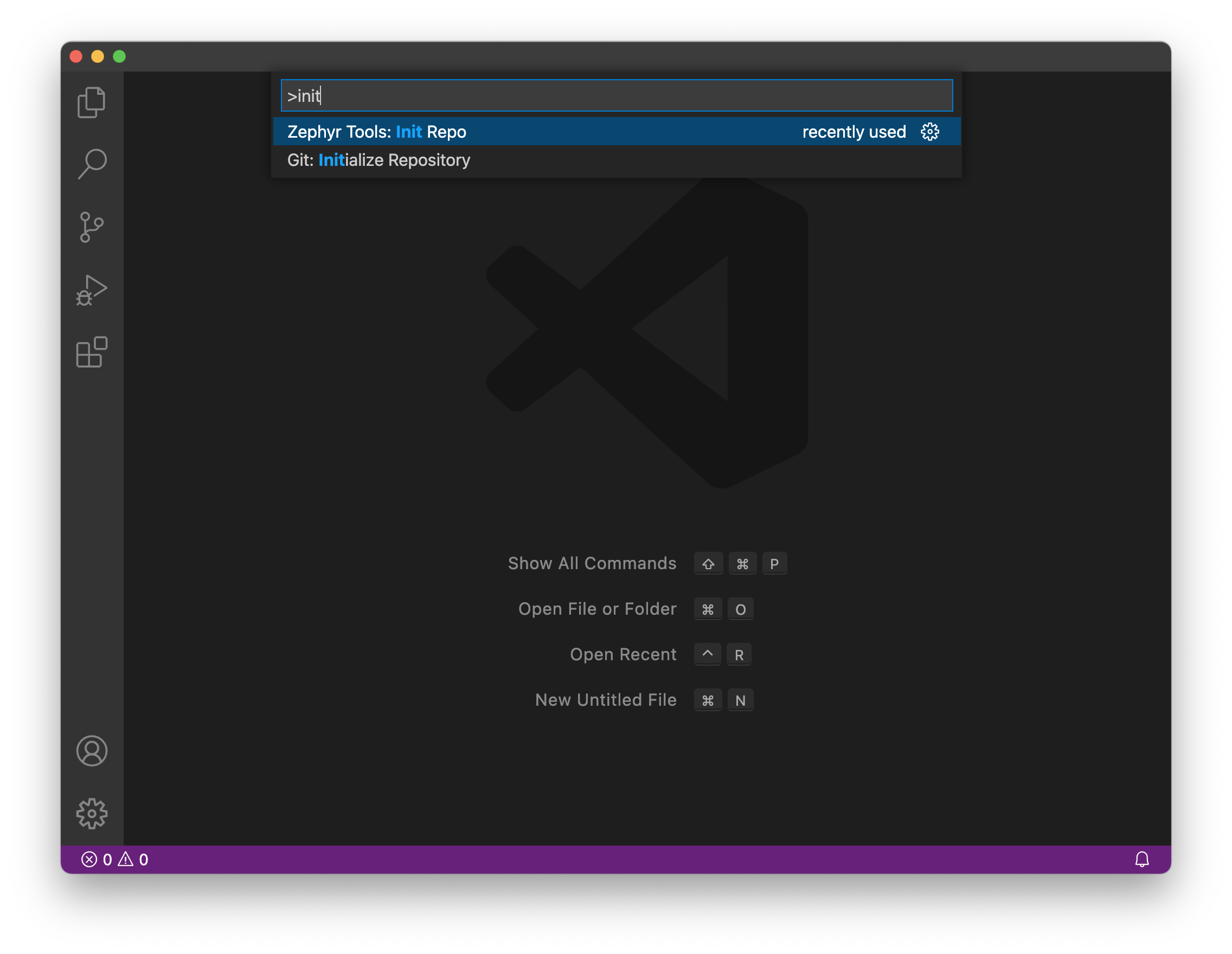
Task: Configure keybinding gear for Init Repo command
Action: click(929, 132)
